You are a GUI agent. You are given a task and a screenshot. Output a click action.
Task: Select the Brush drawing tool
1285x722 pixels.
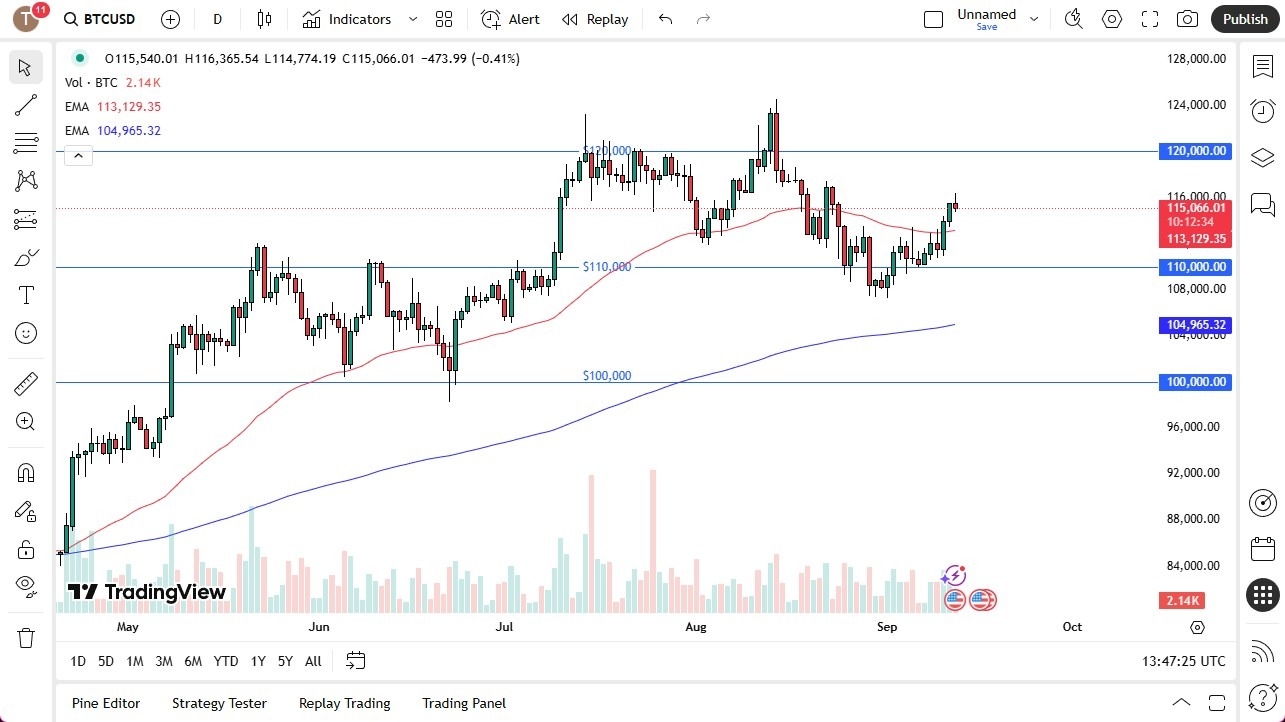tap(25, 257)
